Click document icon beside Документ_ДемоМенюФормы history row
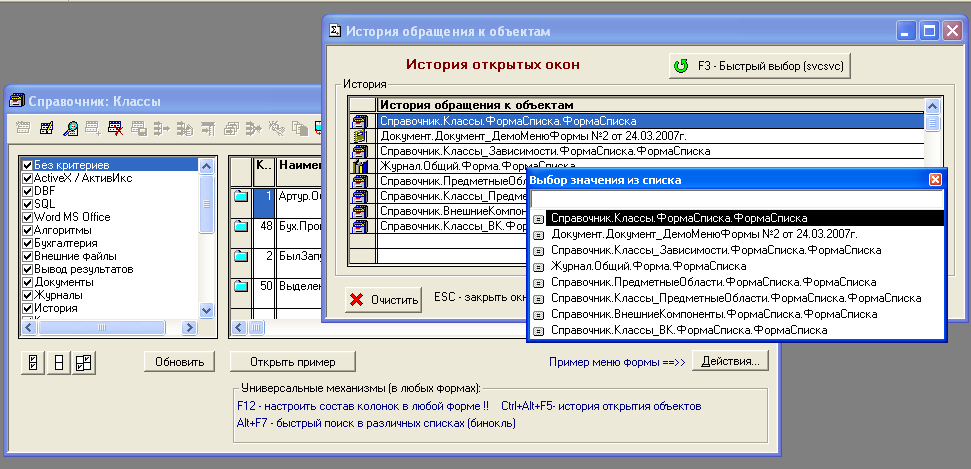The image size is (971, 469). point(361,136)
